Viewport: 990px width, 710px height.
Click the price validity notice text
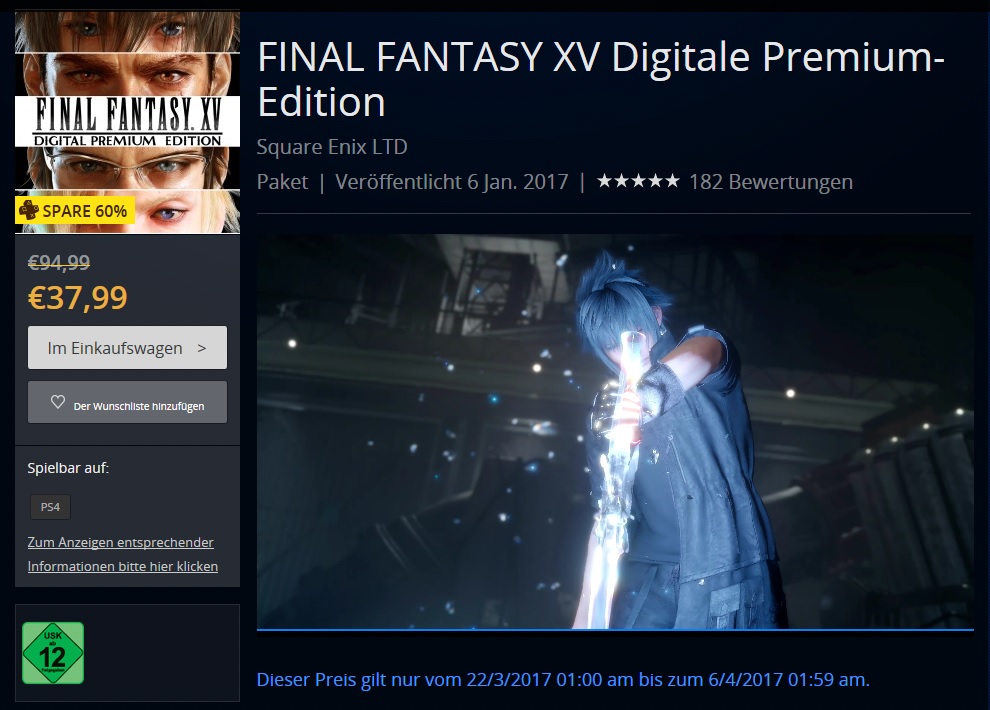(563, 680)
